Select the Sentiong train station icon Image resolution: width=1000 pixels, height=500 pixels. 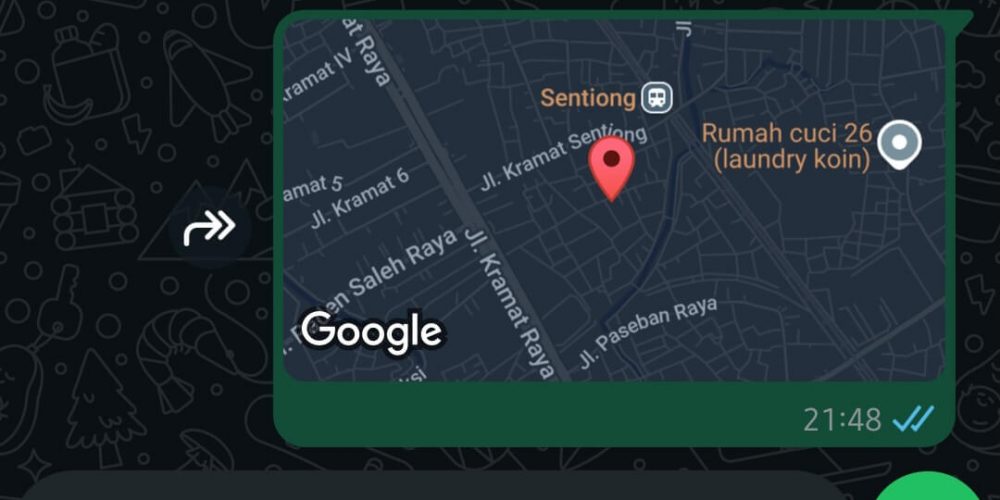(x=657, y=98)
